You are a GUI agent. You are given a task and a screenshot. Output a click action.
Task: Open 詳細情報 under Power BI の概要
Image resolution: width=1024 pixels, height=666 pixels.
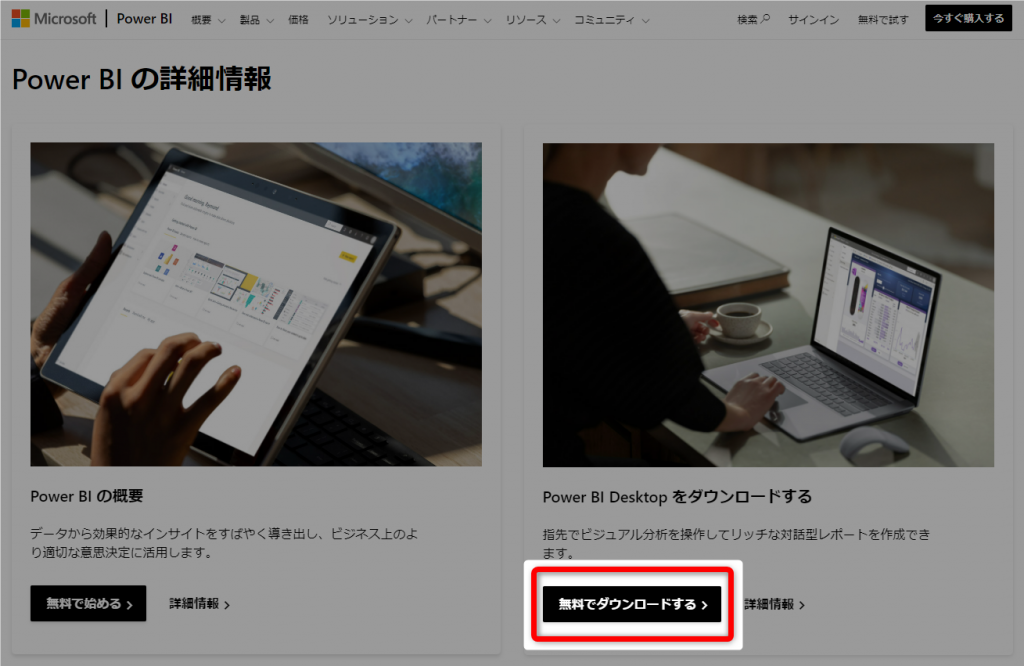(x=199, y=604)
